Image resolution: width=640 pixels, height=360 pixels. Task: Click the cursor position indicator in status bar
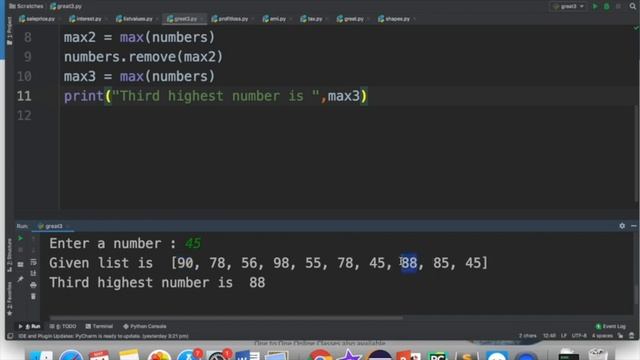click(x=549, y=336)
